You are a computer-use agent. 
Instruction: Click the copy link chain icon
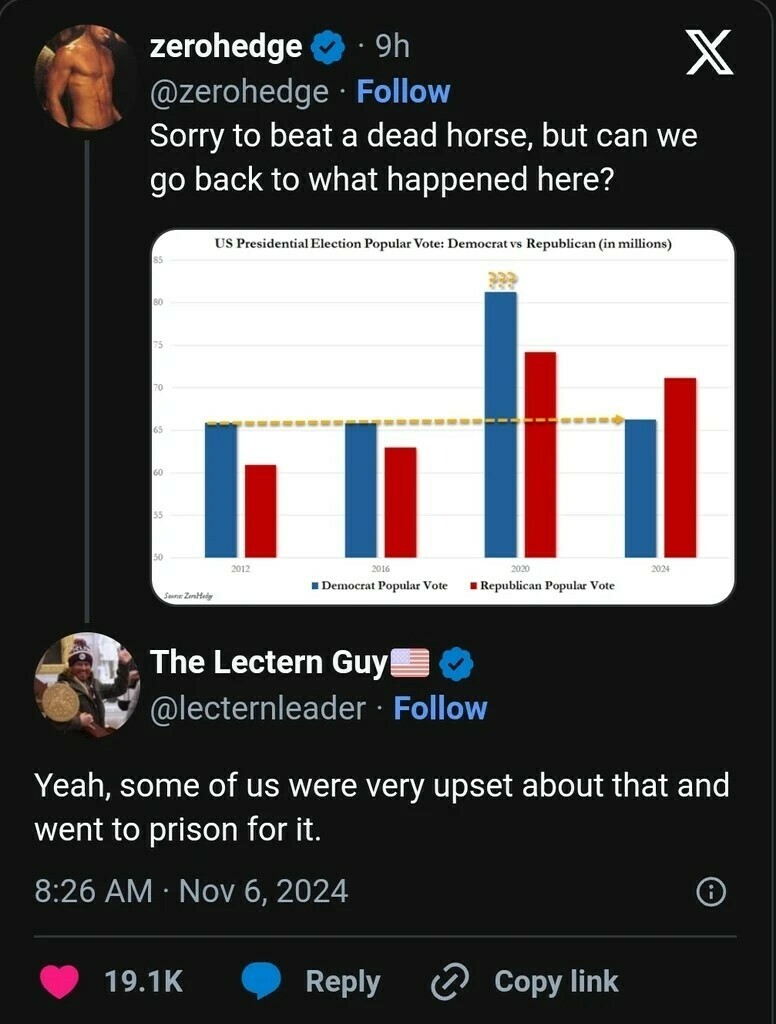point(450,982)
